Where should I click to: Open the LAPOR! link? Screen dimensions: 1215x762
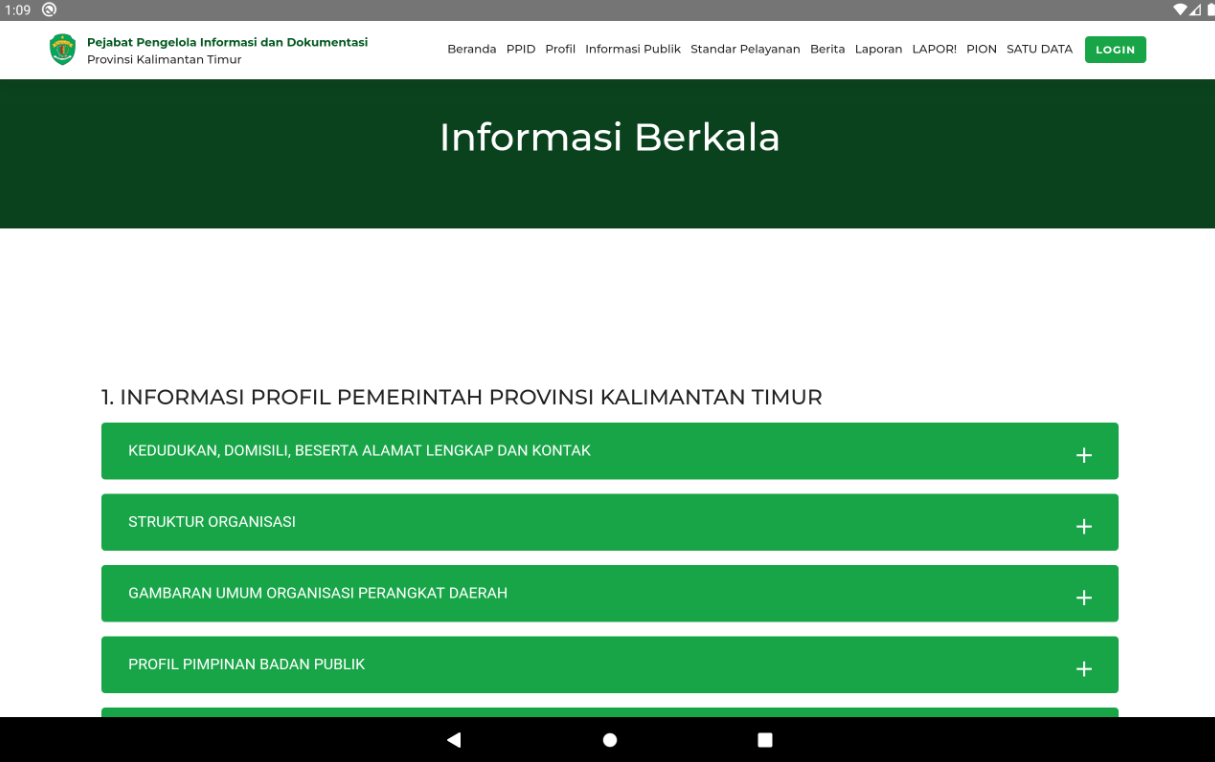tap(934, 49)
